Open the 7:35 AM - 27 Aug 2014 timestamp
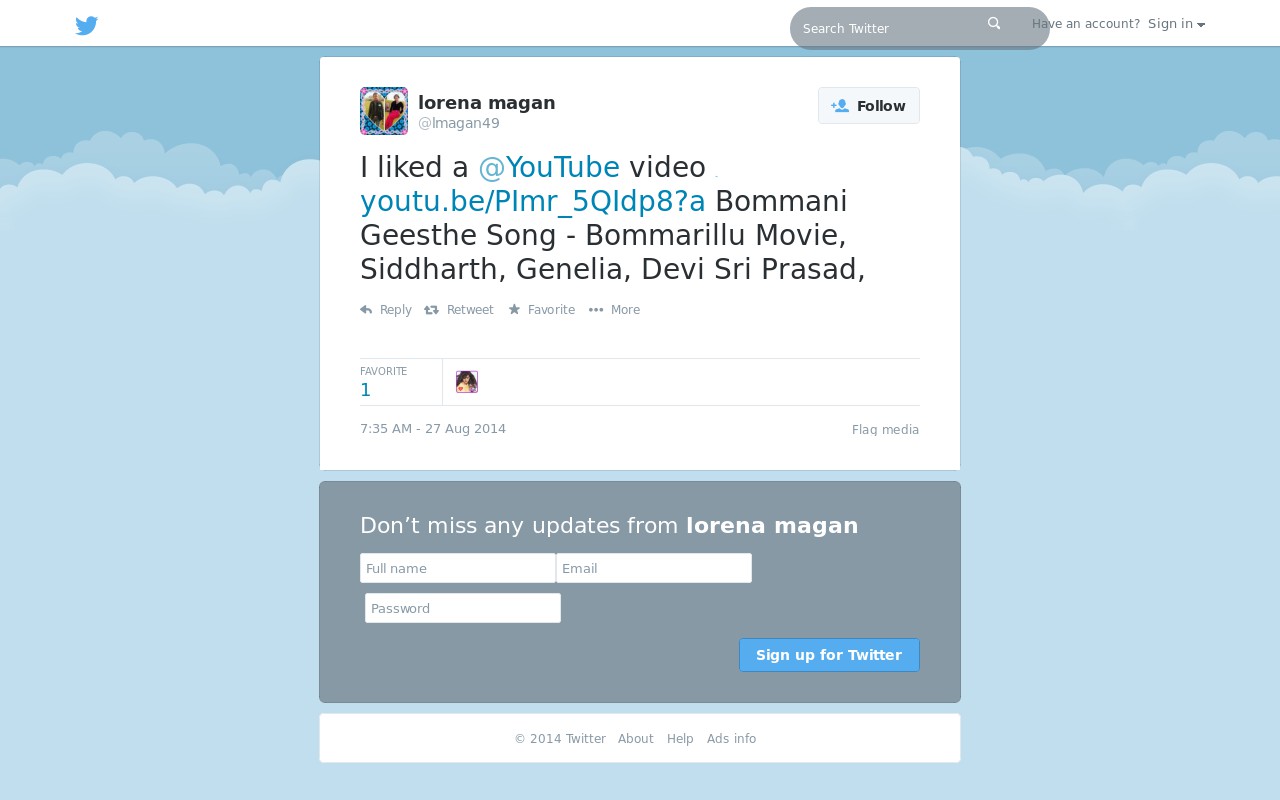This screenshot has width=1280, height=800. coord(433,429)
